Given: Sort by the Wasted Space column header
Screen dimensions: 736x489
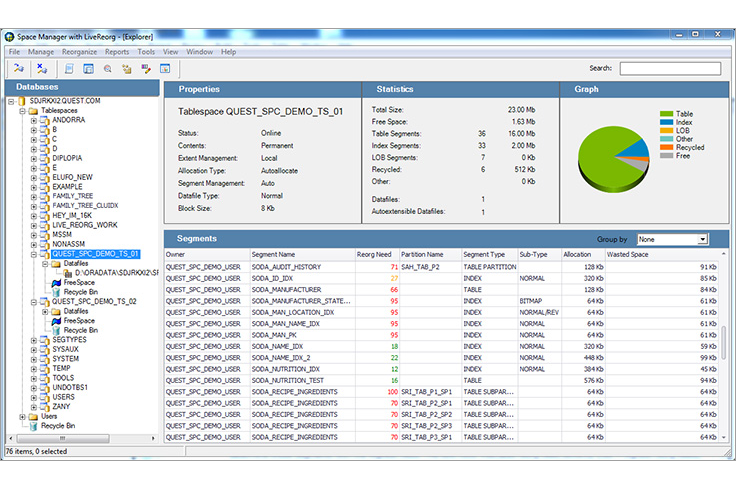Looking at the screenshot, I should pyautogui.click(x=662, y=255).
